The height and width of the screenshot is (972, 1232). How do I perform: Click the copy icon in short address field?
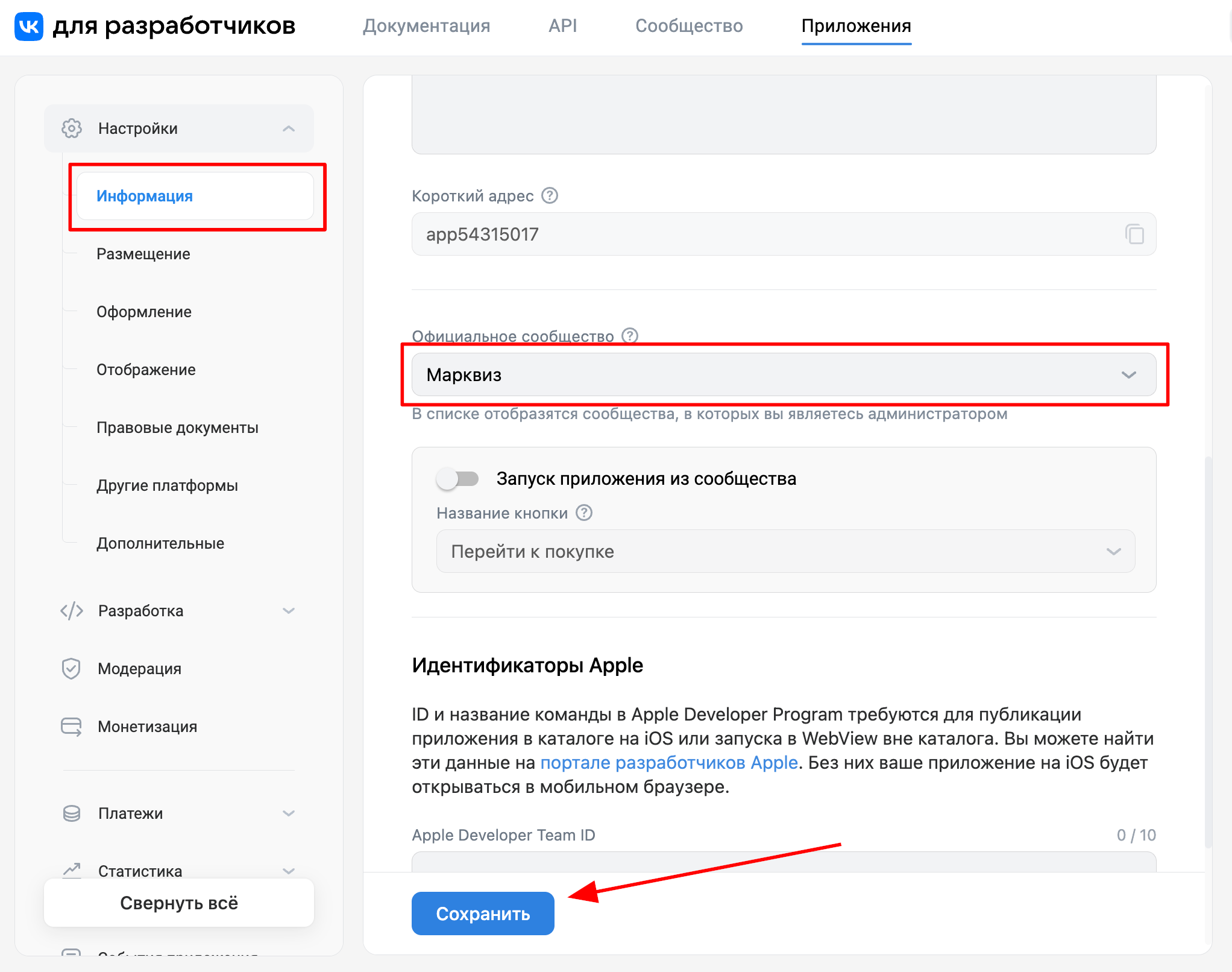[1134, 234]
